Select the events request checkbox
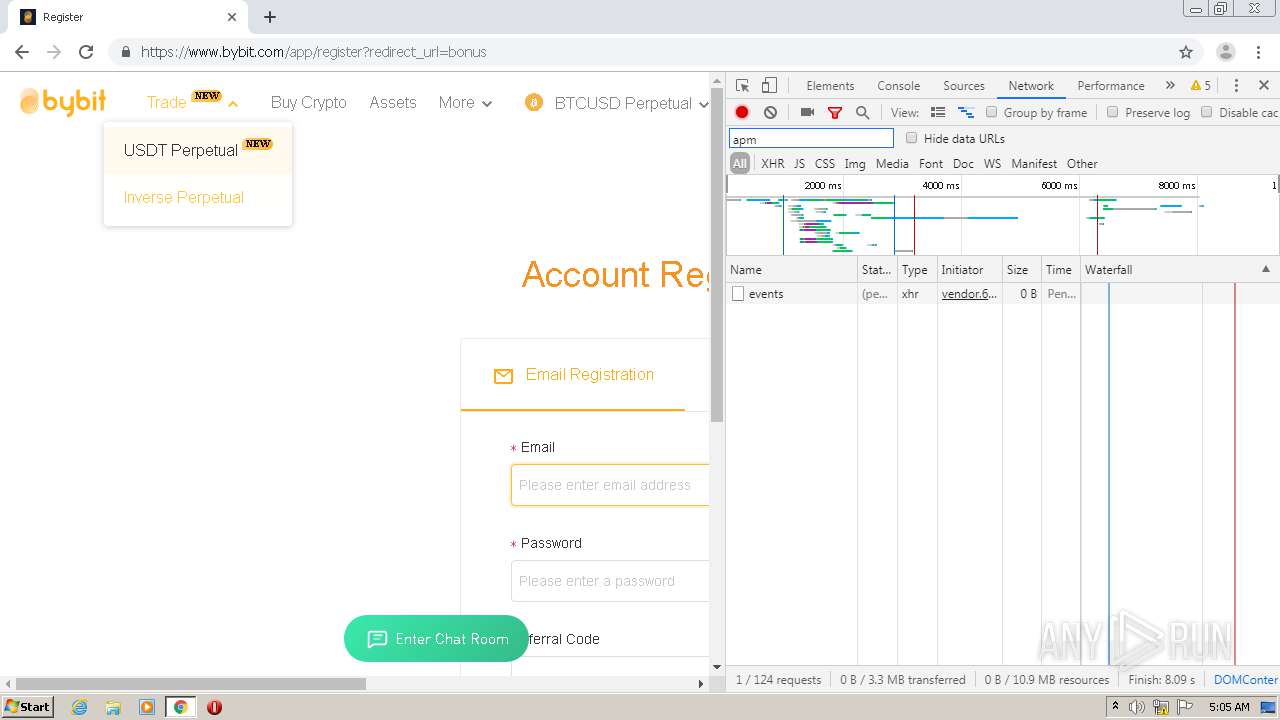The height and width of the screenshot is (720, 1280). click(x=738, y=294)
